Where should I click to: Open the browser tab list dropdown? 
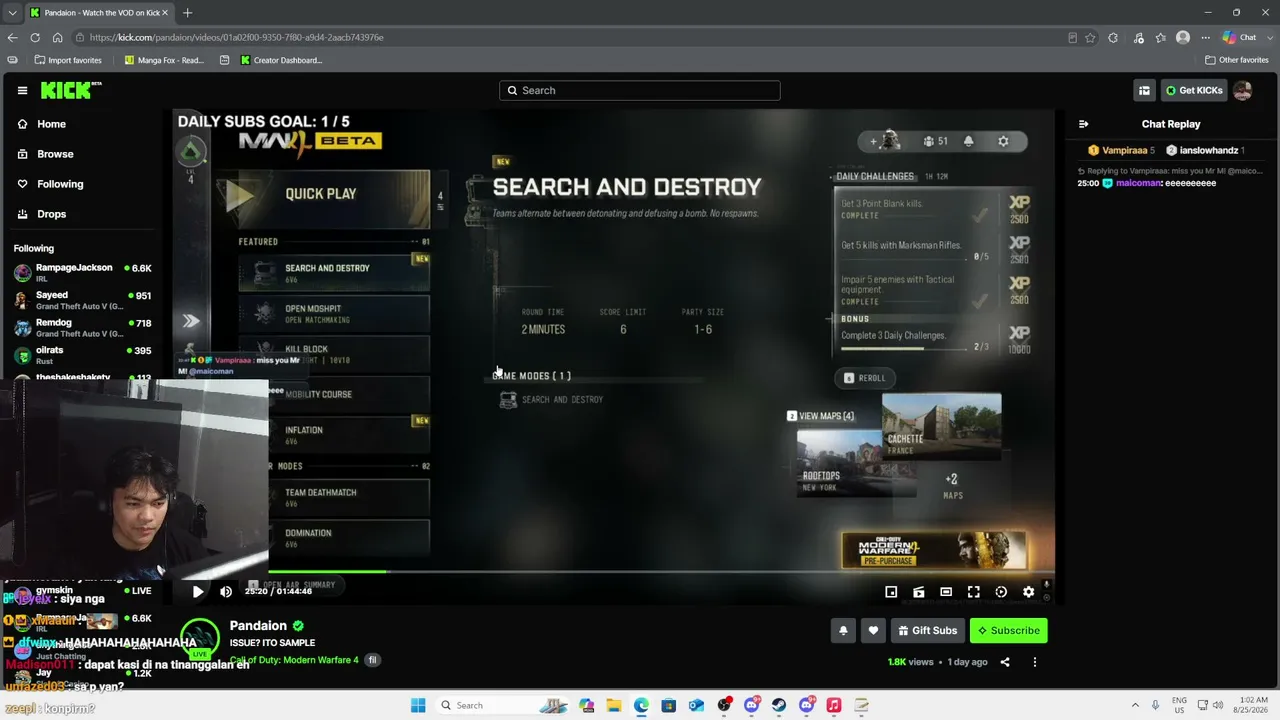pos(12,12)
